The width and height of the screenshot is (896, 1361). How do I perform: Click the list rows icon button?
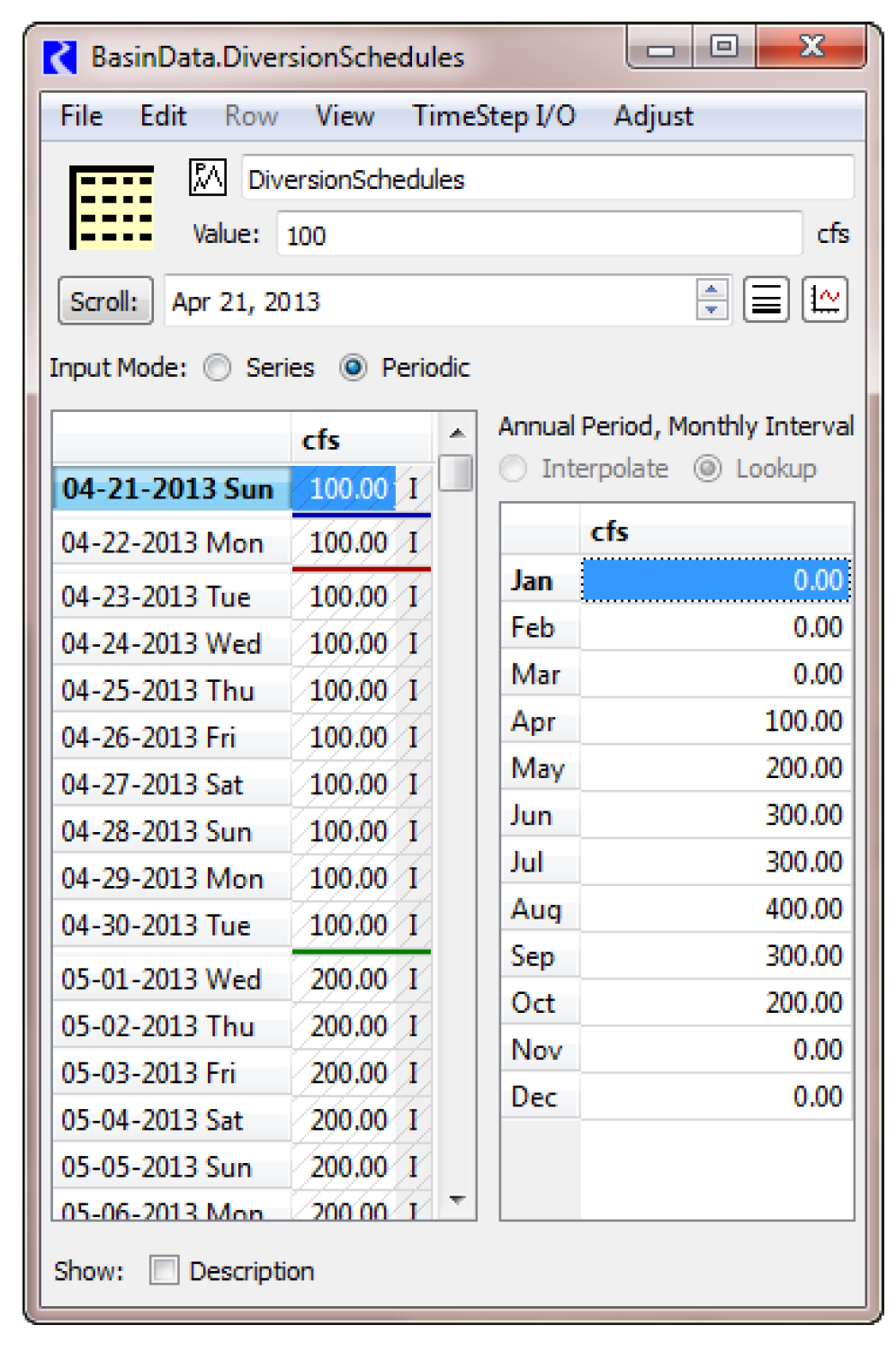click(766, 300)
